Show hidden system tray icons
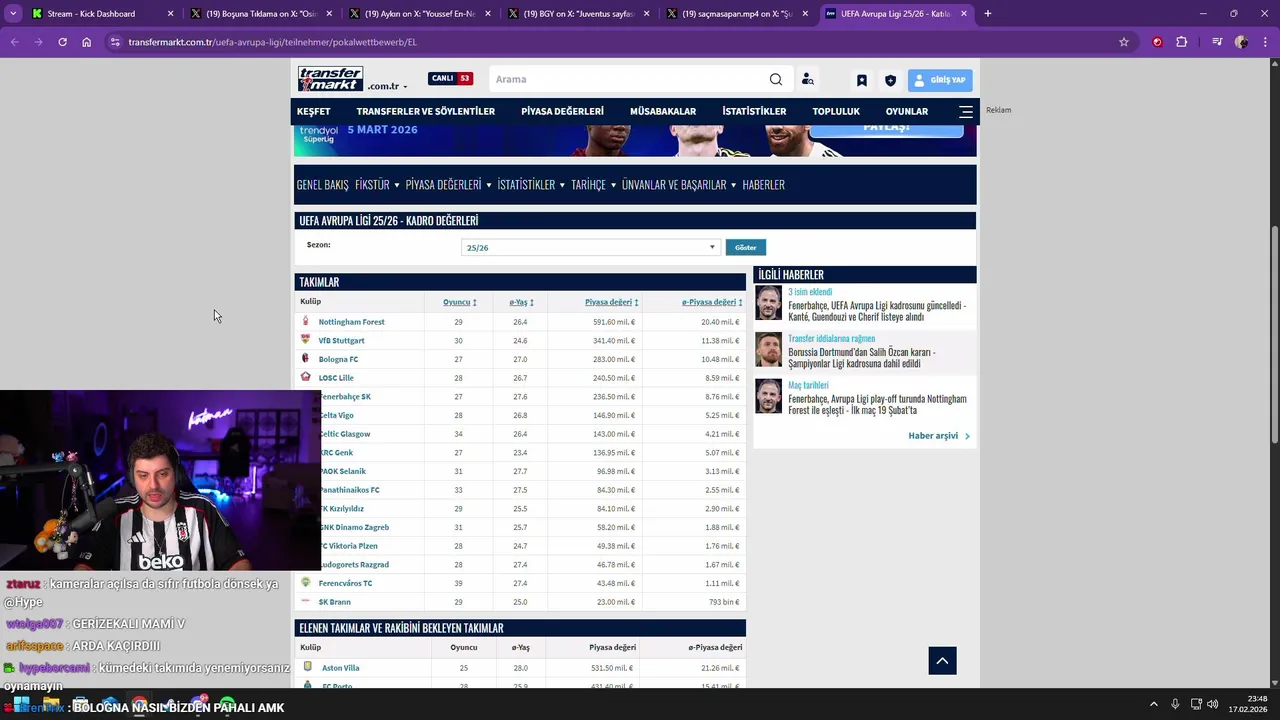The height and width of the screenshot is (720, 1280). point(1154,705)
